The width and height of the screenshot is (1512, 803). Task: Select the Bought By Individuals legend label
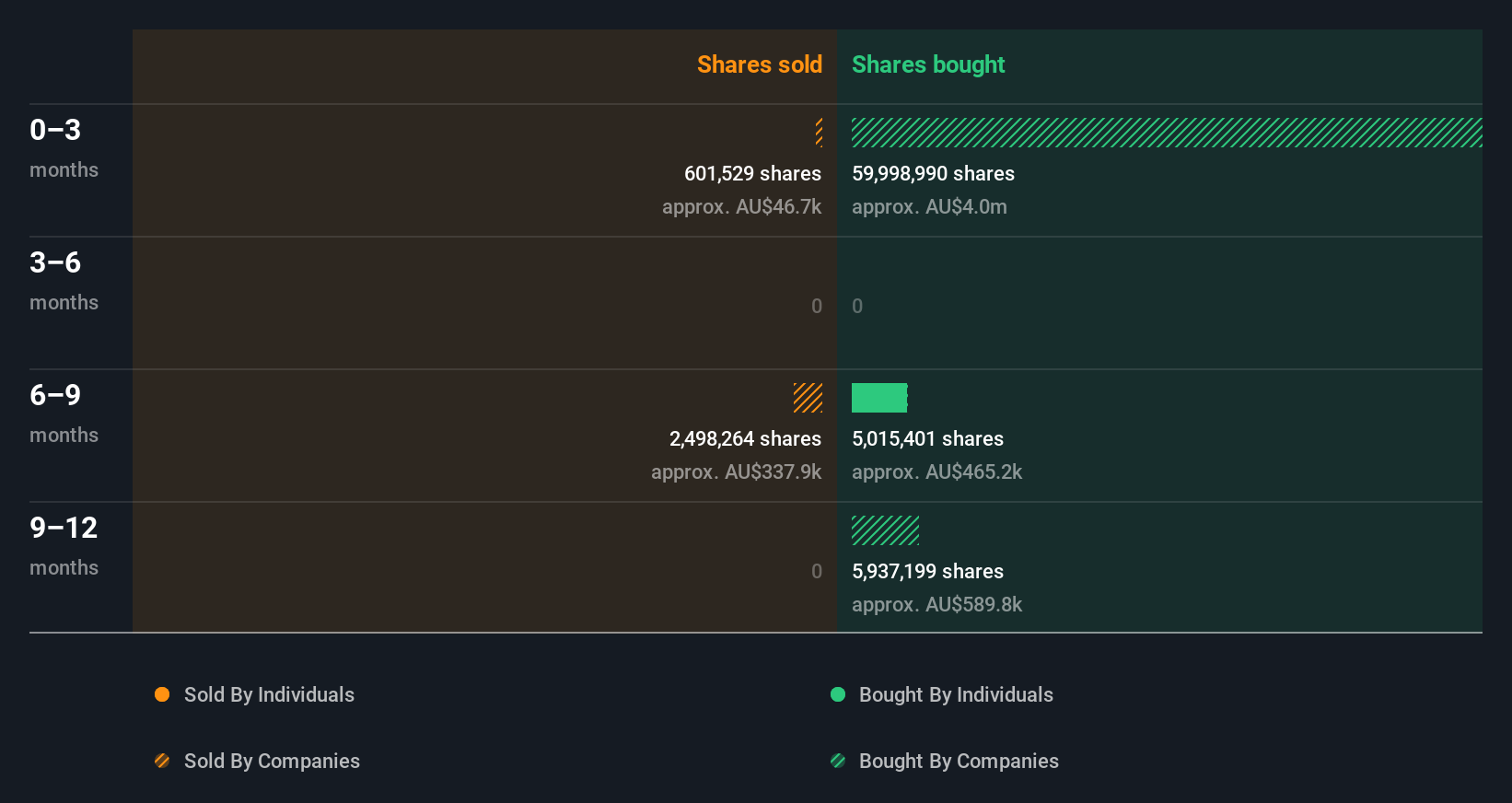point(956,695)
